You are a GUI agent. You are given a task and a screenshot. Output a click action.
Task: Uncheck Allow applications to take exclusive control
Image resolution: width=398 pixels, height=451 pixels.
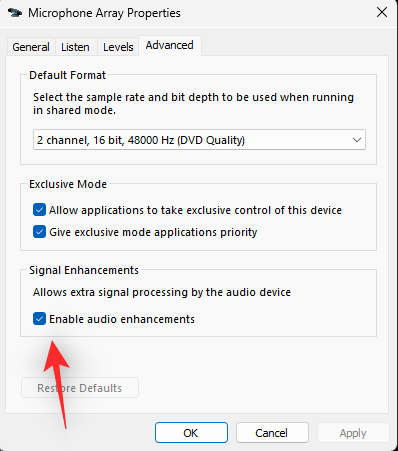pos(39,210)
